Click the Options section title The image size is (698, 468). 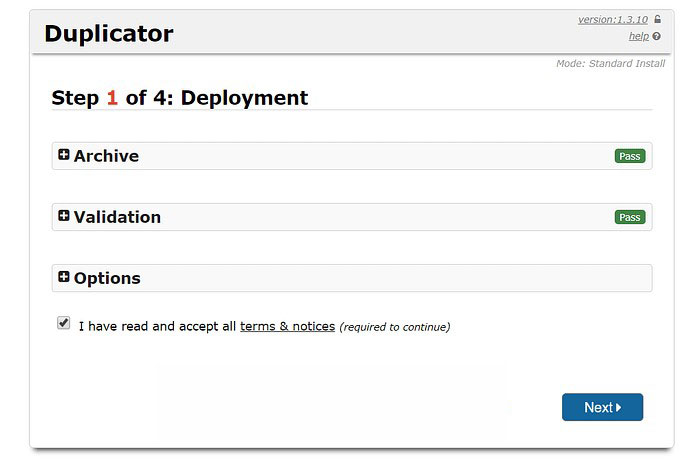(107, 278)
